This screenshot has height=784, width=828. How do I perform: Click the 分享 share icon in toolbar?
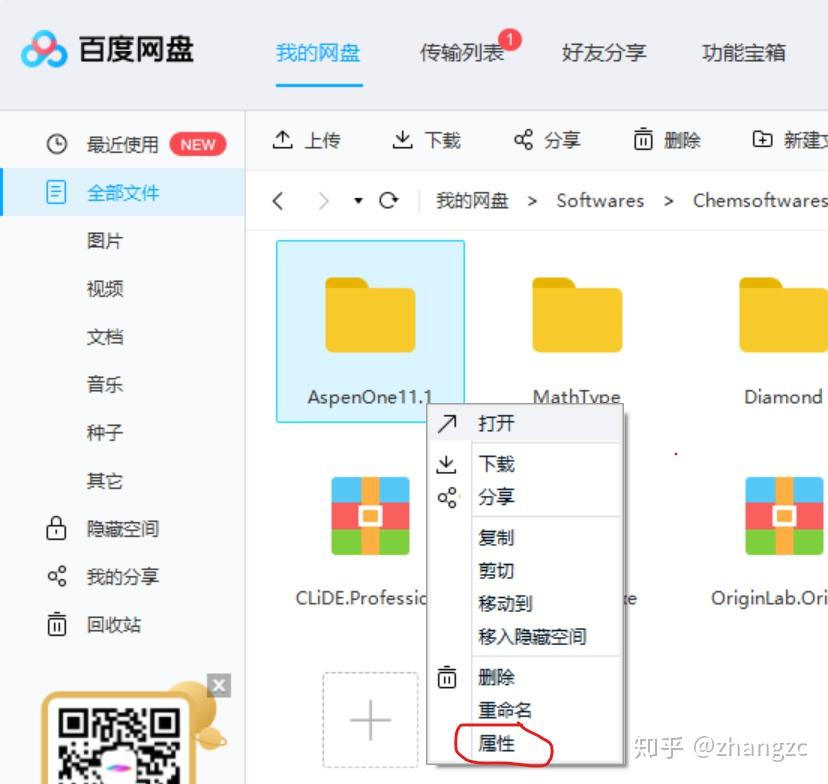(523, 140)
